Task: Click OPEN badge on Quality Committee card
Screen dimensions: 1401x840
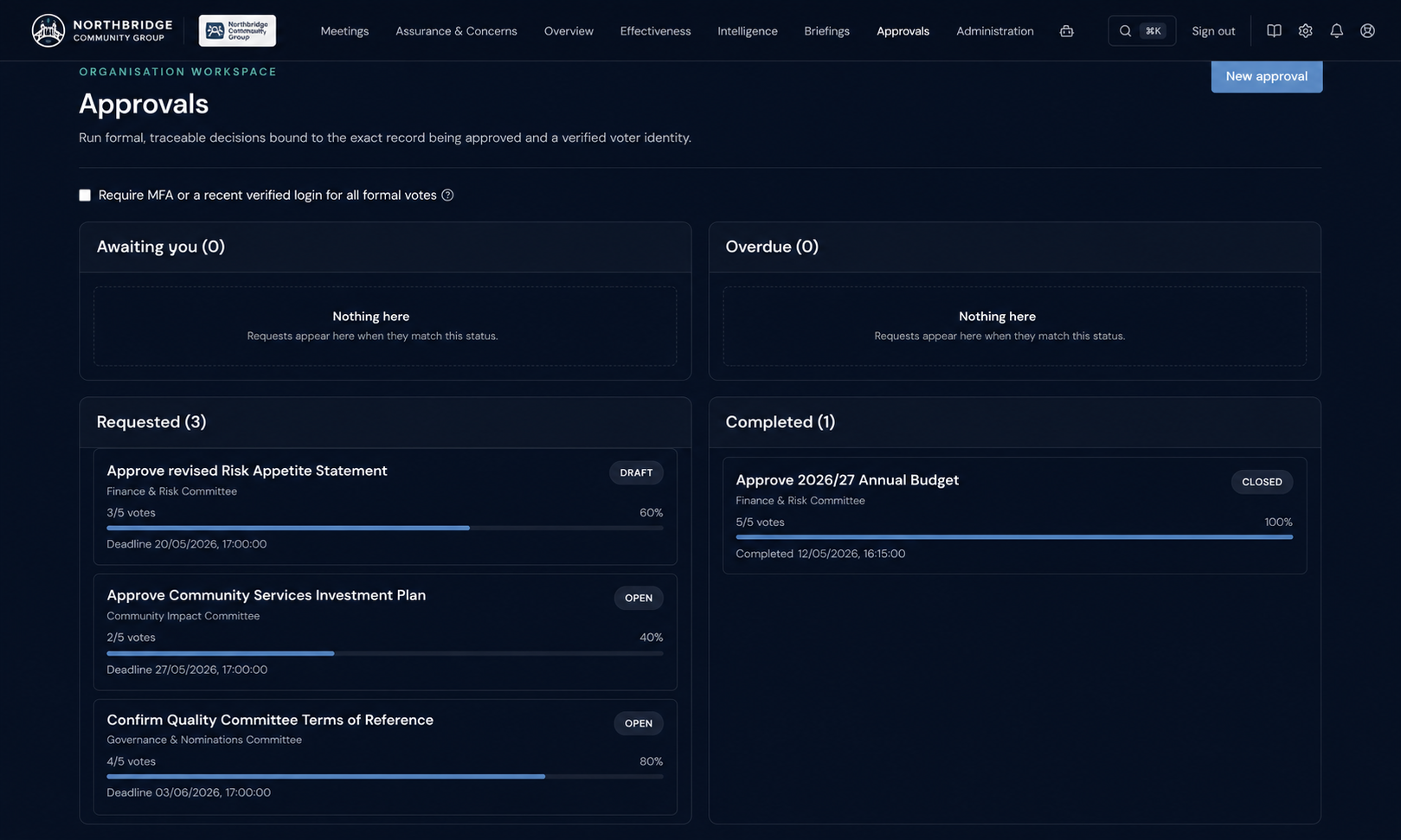Action: pos(639,723)
